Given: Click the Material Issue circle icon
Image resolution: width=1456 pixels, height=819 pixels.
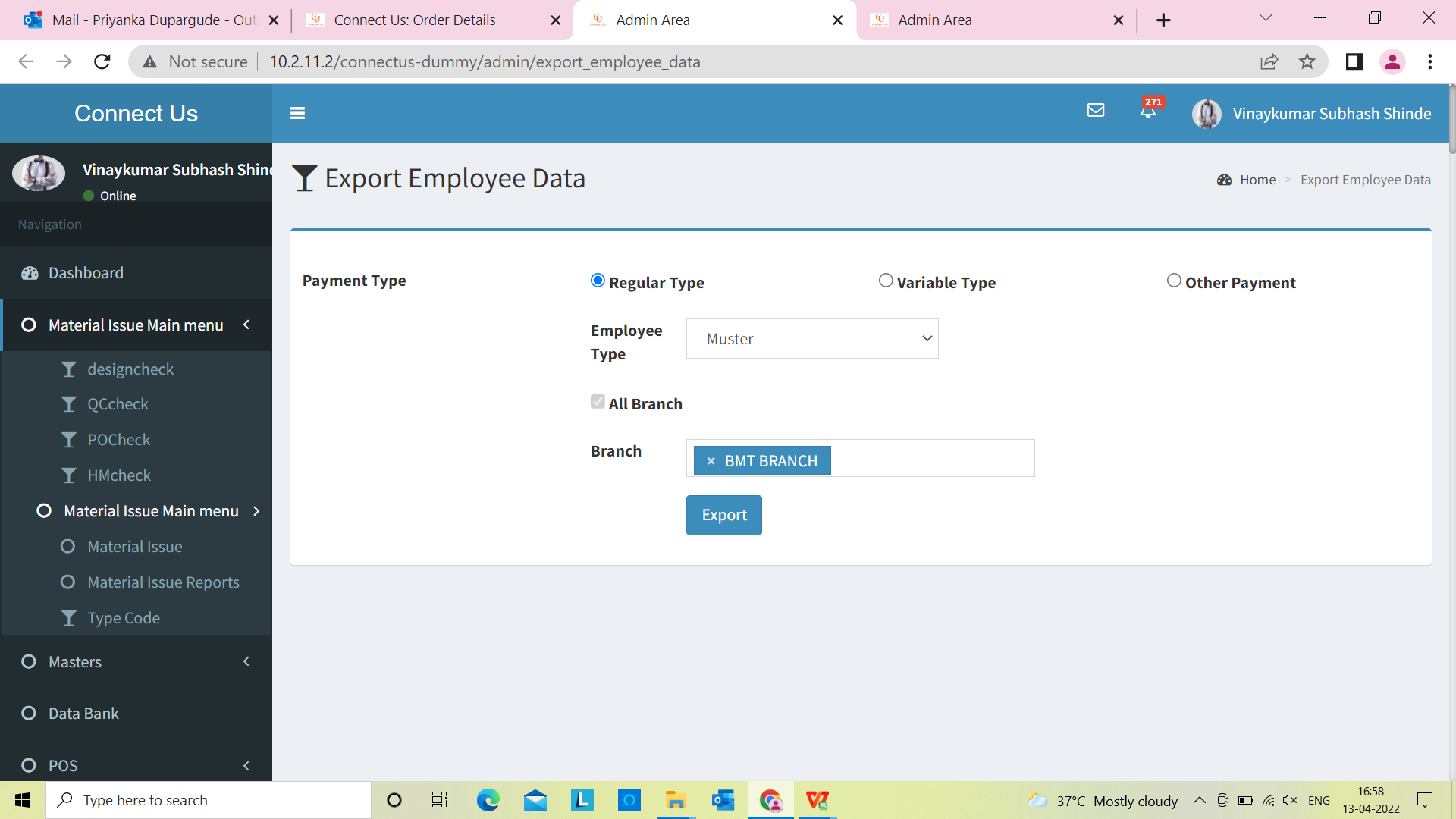Looking at the screenshot, I should pos(67,547).
